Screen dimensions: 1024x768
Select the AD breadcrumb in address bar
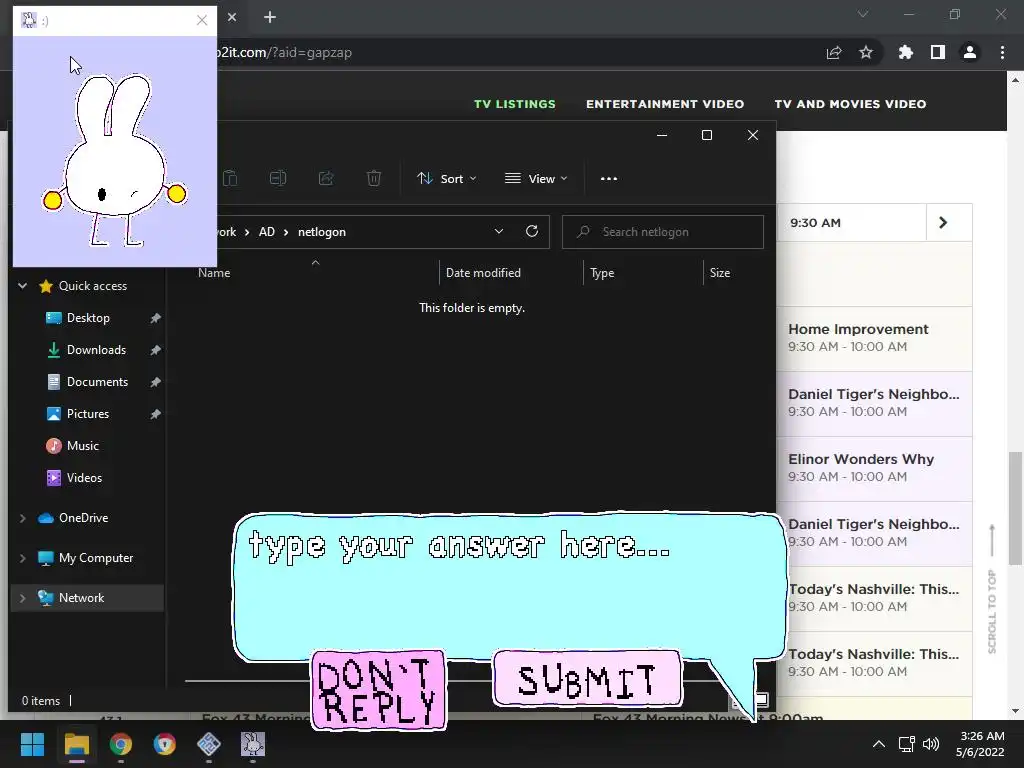[x=266, y=232]
